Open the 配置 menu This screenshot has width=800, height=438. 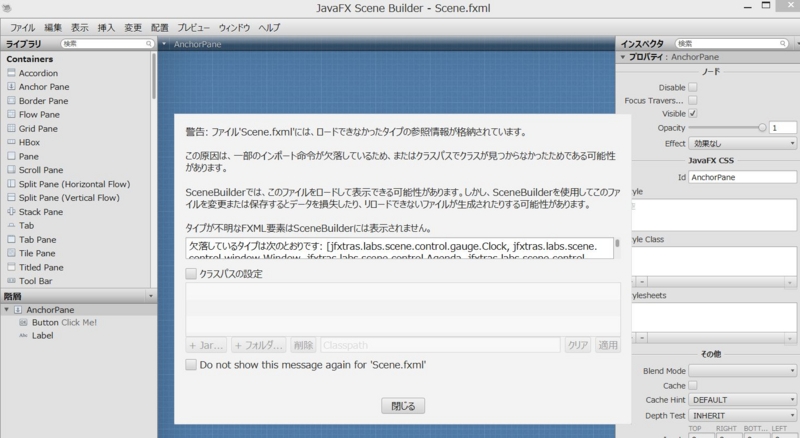tap(160, 28)
